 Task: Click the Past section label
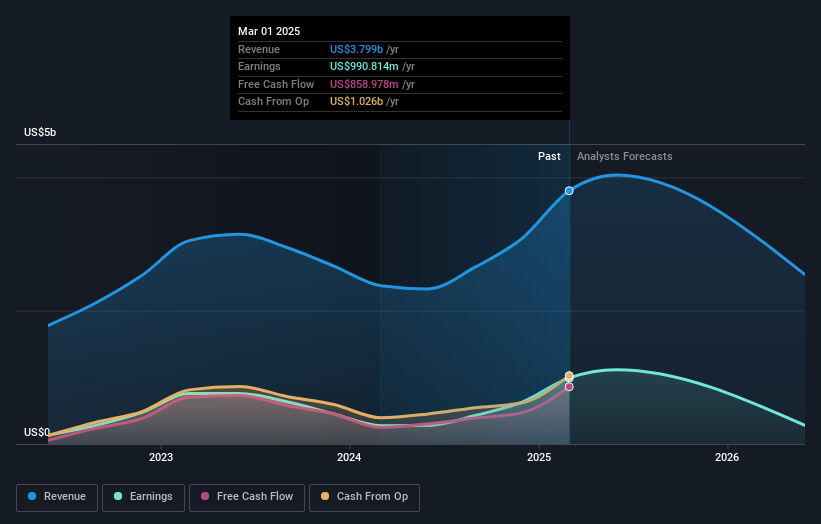[x=549, y=157]
